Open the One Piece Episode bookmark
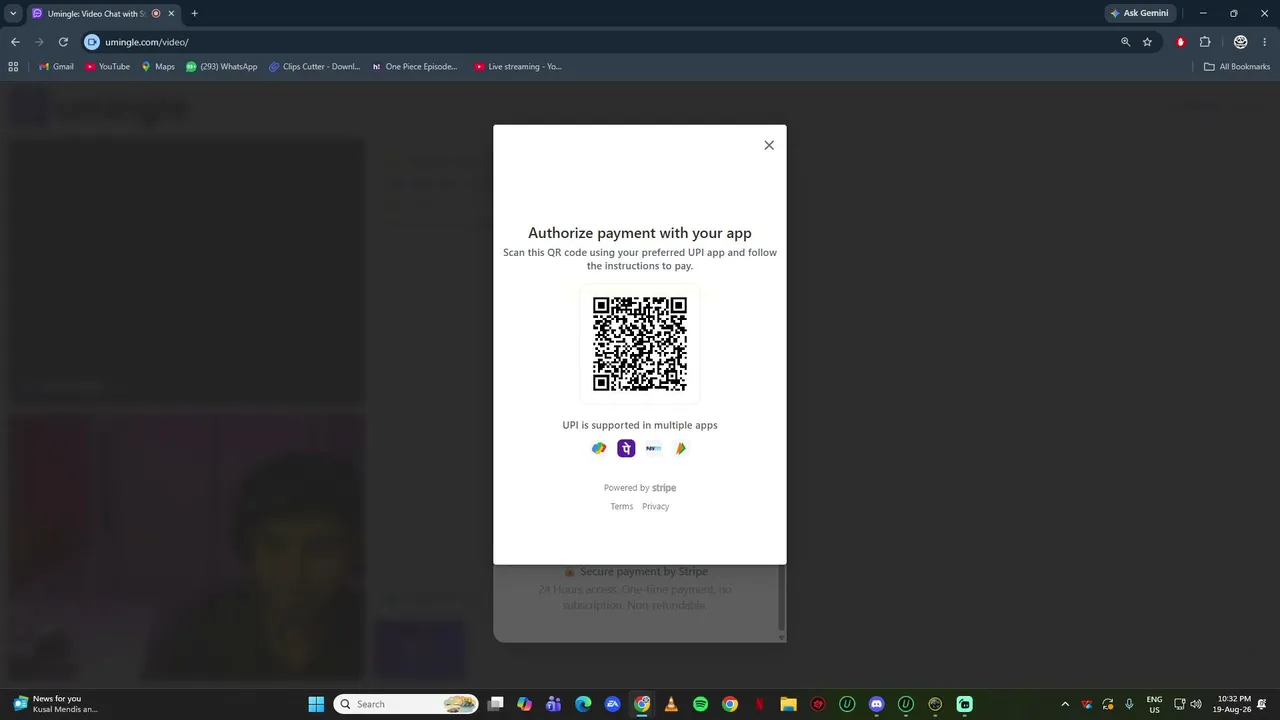The width and height of the screenshot is (1280, 720). coord(414,67)
